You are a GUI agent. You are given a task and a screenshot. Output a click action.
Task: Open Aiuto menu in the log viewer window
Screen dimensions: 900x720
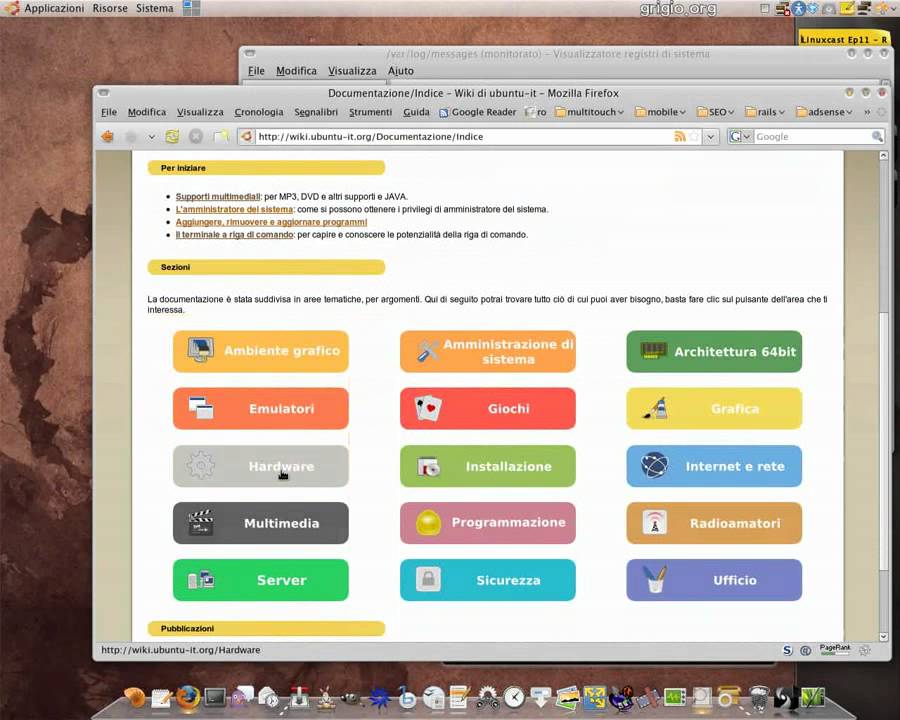pos(401,71)
